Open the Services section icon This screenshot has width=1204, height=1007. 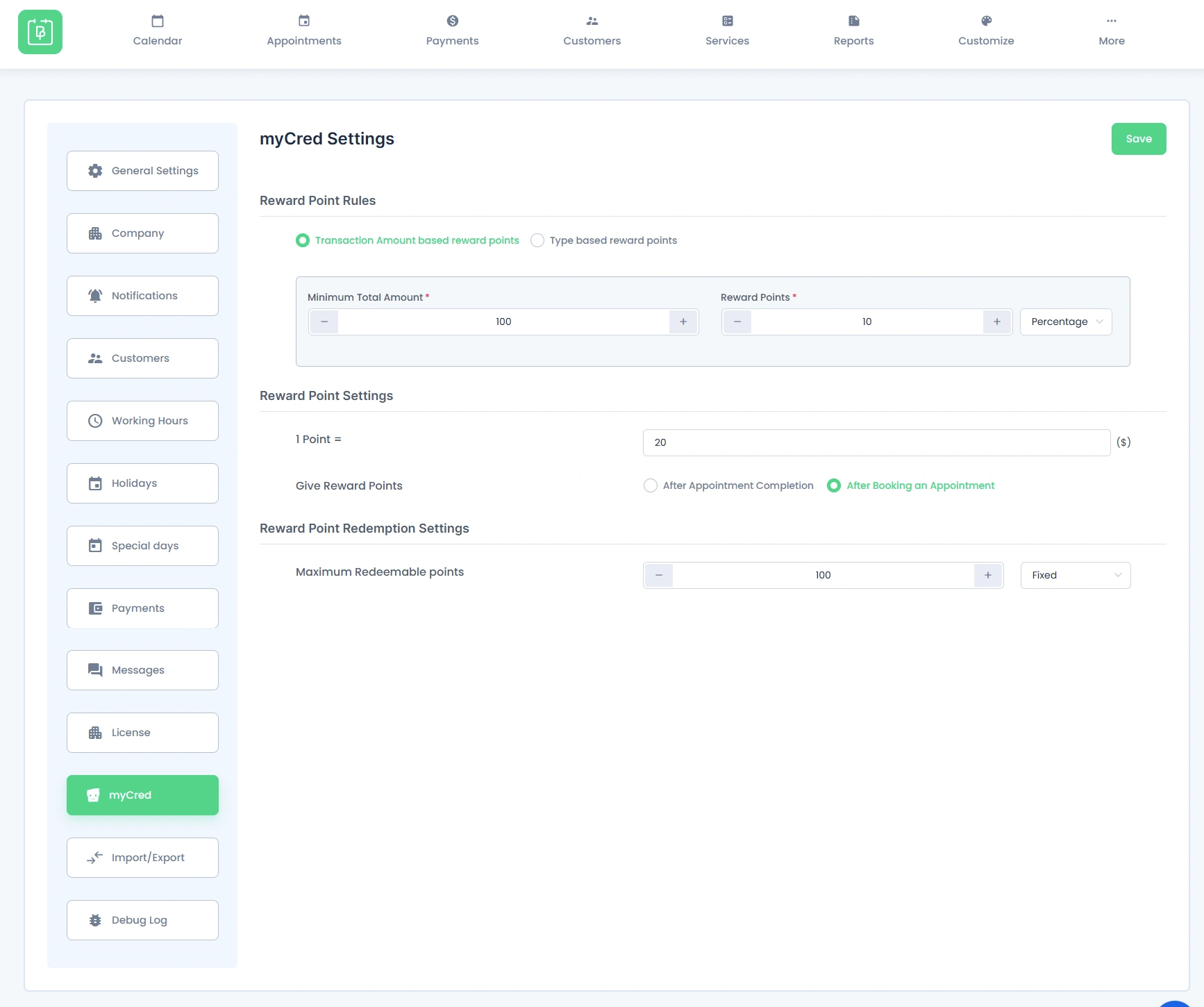[x=727, y=29]
